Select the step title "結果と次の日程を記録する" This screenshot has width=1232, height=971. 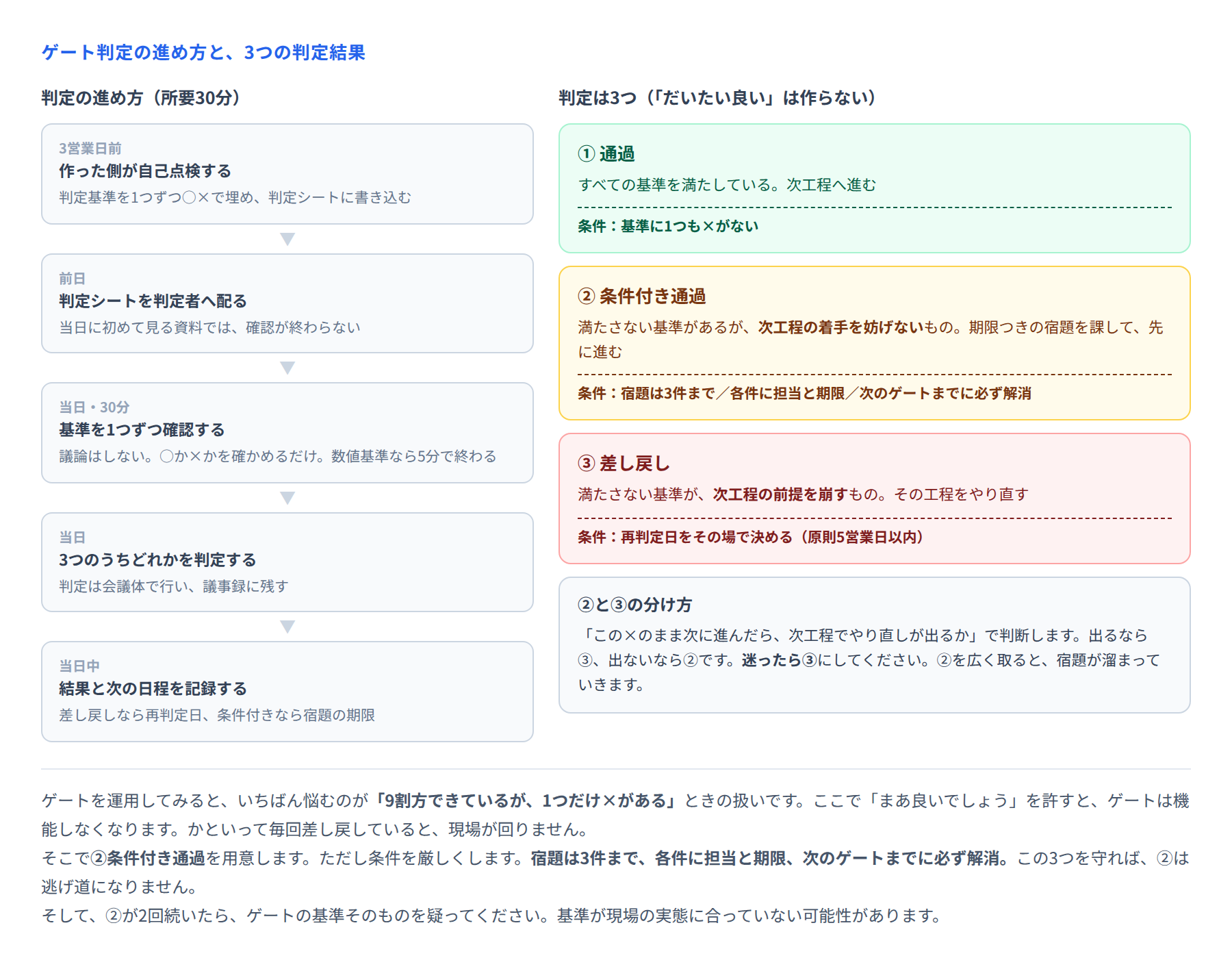coord(153,688)
